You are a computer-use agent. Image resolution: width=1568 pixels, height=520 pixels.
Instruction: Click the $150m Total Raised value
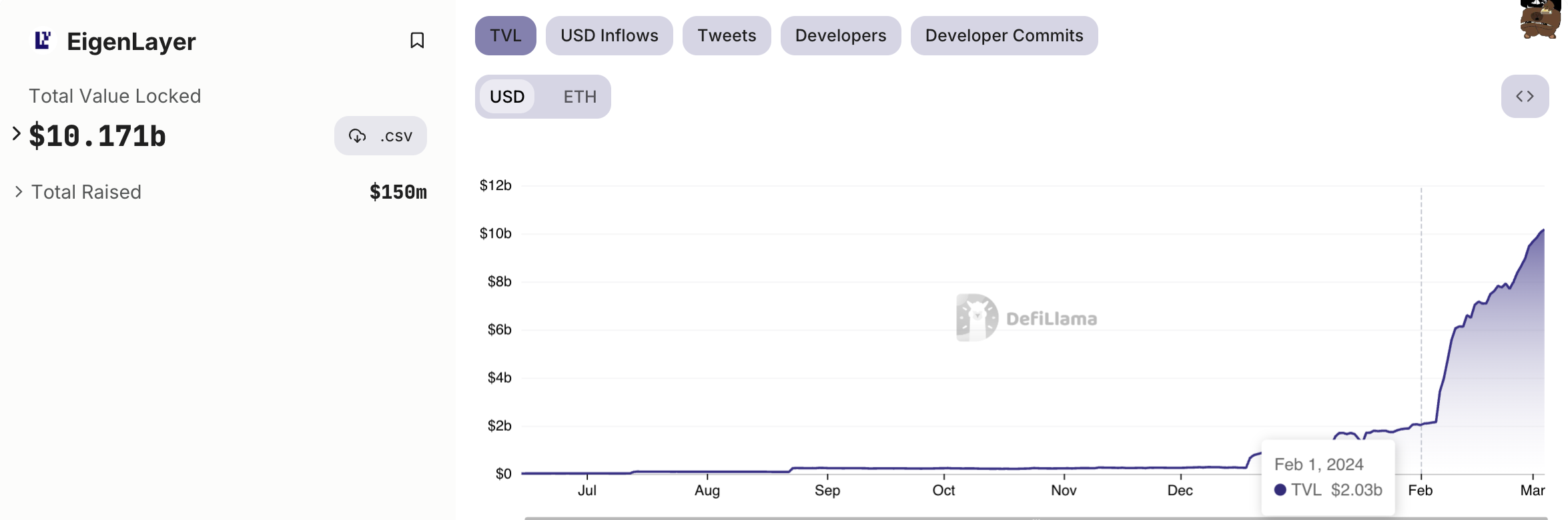click(398, 192)
